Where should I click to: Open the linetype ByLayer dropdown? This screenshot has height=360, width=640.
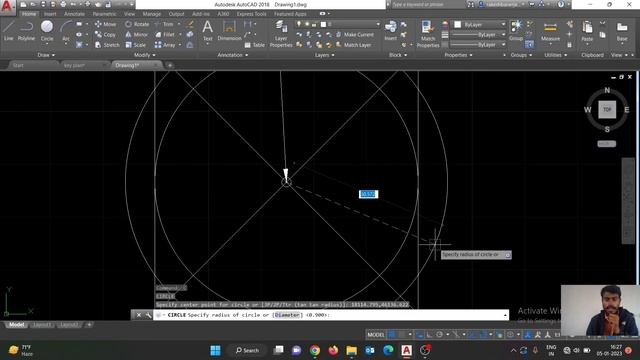478,44
